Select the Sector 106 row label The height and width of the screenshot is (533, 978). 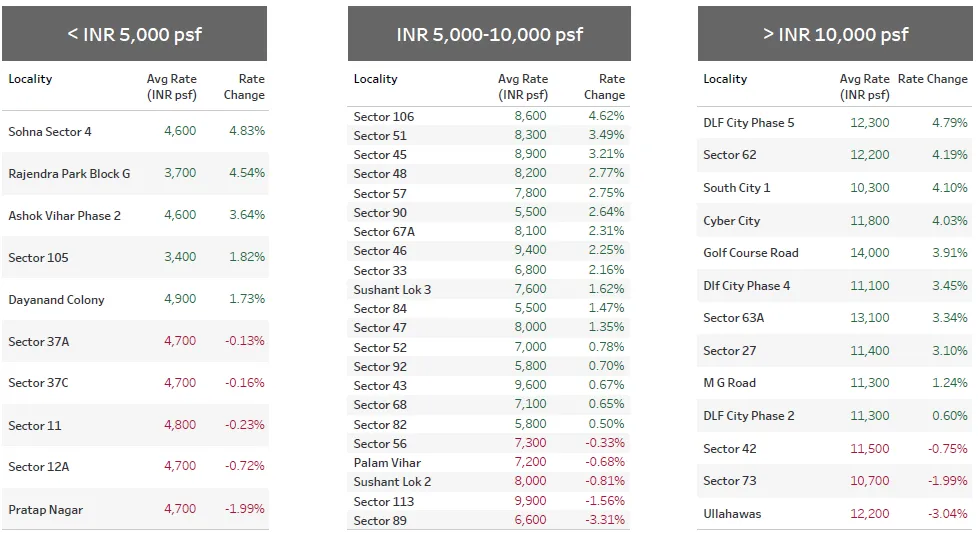click(x=384, y=116)
